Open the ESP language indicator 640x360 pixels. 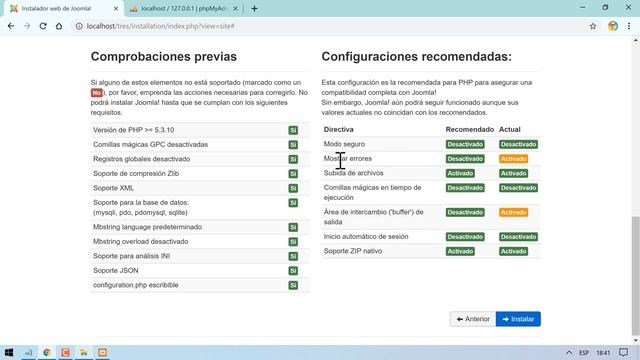point(584,353)
